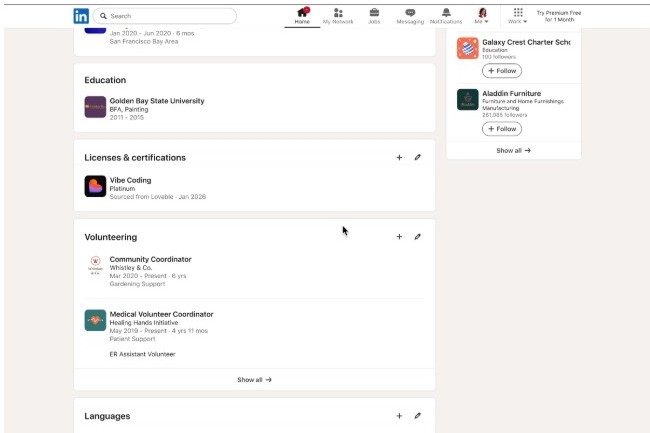Follow Galaxy Crest Charter School

(501, 71)
